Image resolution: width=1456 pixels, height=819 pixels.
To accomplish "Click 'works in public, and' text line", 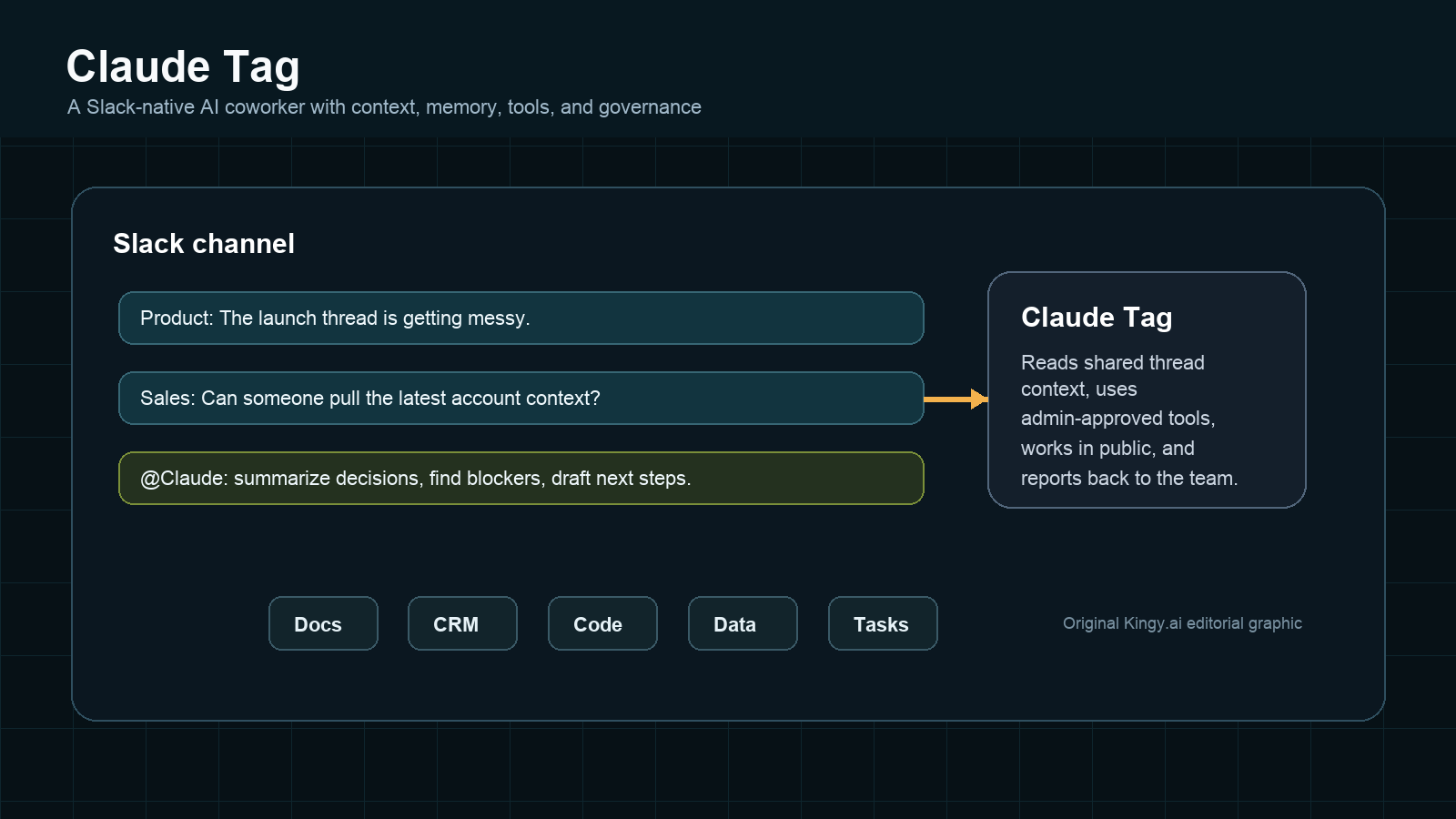I will click(x=1107, y=449).
